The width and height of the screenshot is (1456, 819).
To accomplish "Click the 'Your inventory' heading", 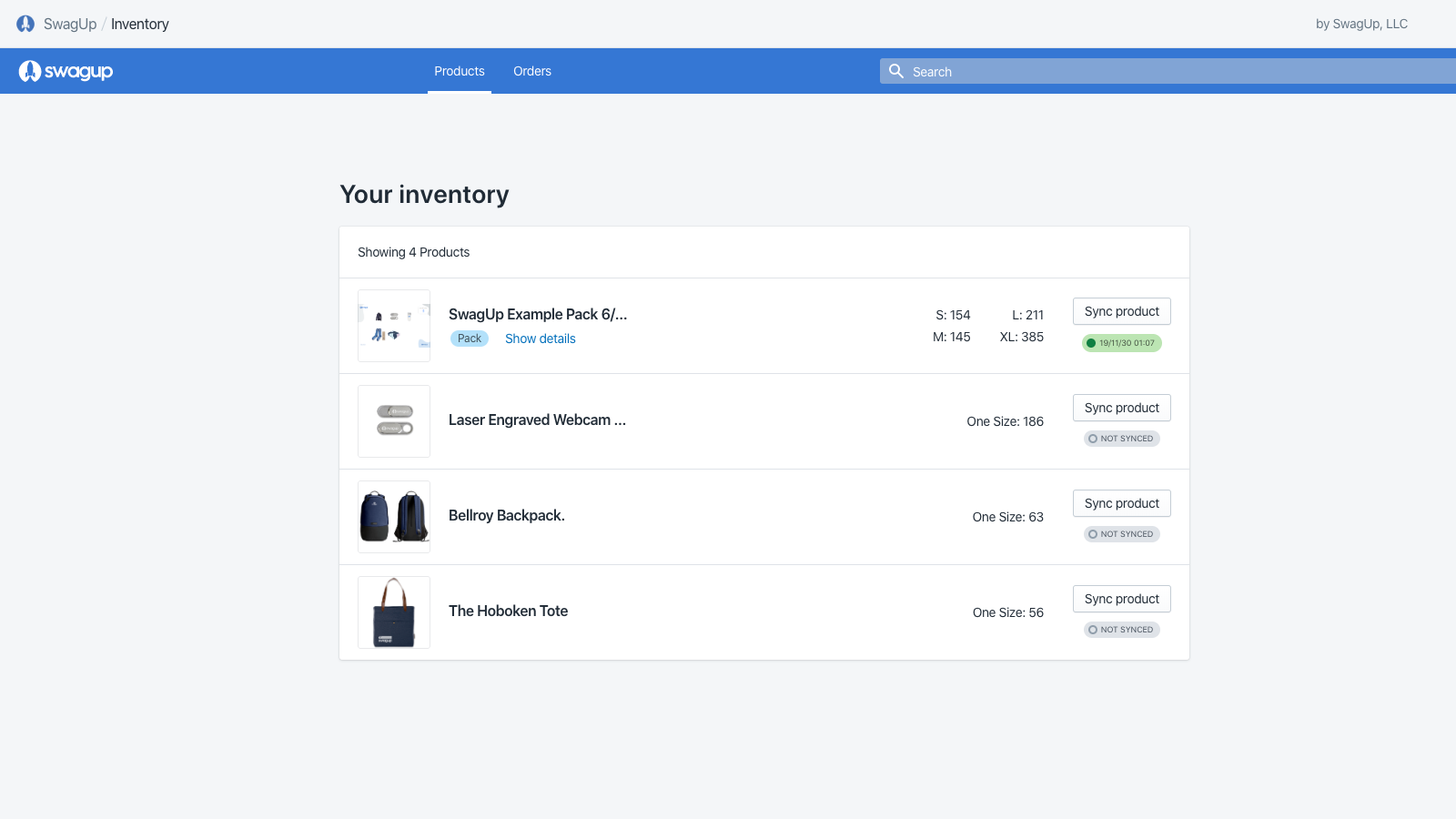I will tap(424, 195).
